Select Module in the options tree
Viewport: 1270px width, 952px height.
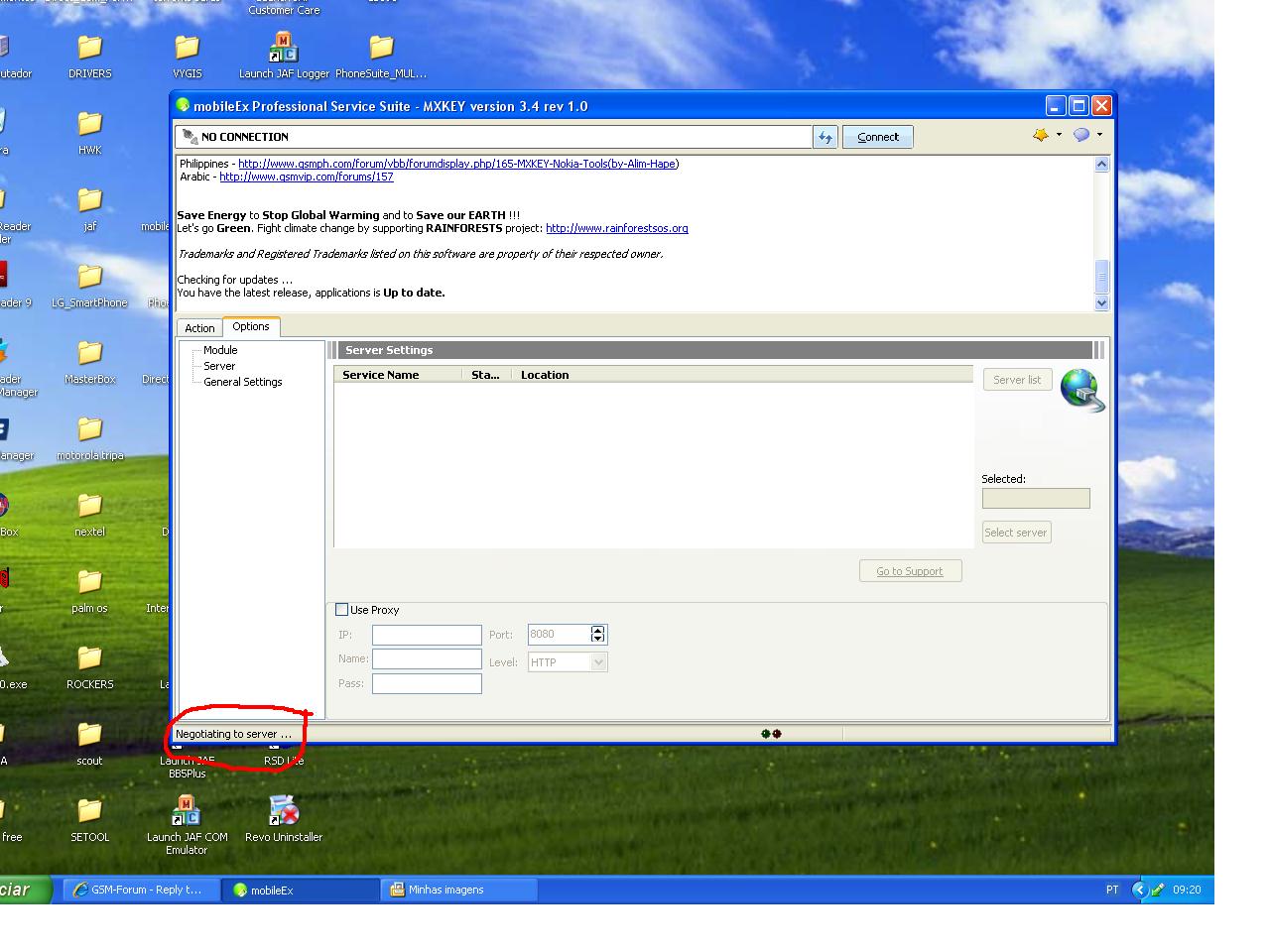pyautogui.click(x=220, y=350)
